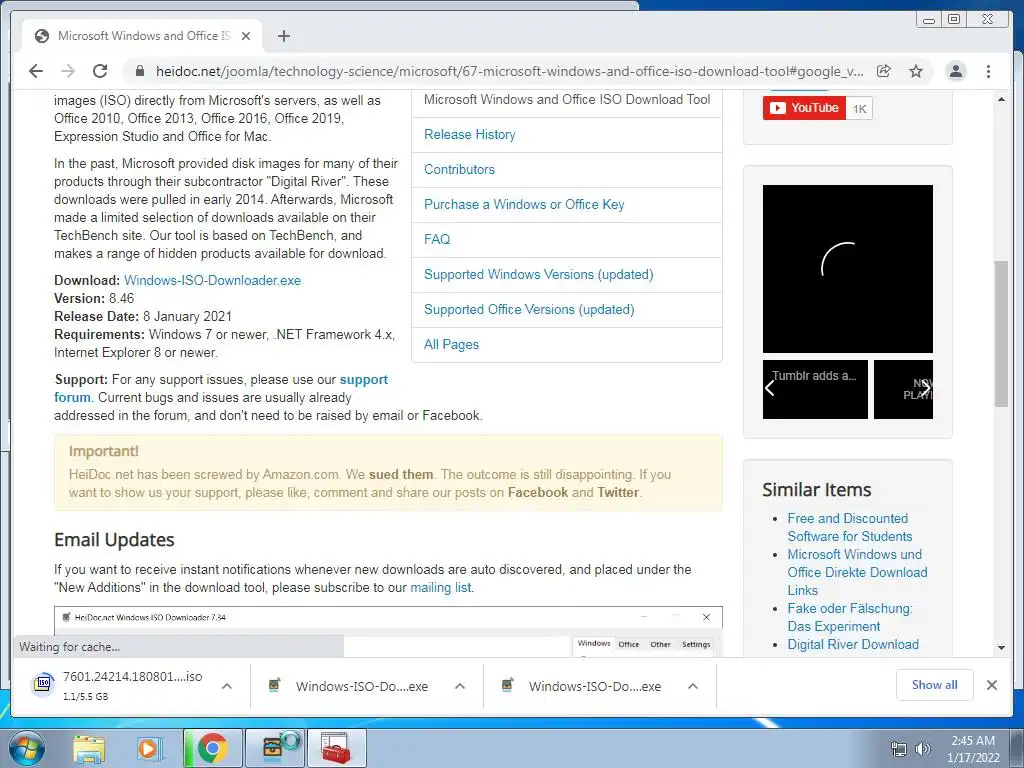The image size is (1024, 768).
Task: Select the 'Tumblr adds a...' video thumbnail
Action: tap(815, 389)
